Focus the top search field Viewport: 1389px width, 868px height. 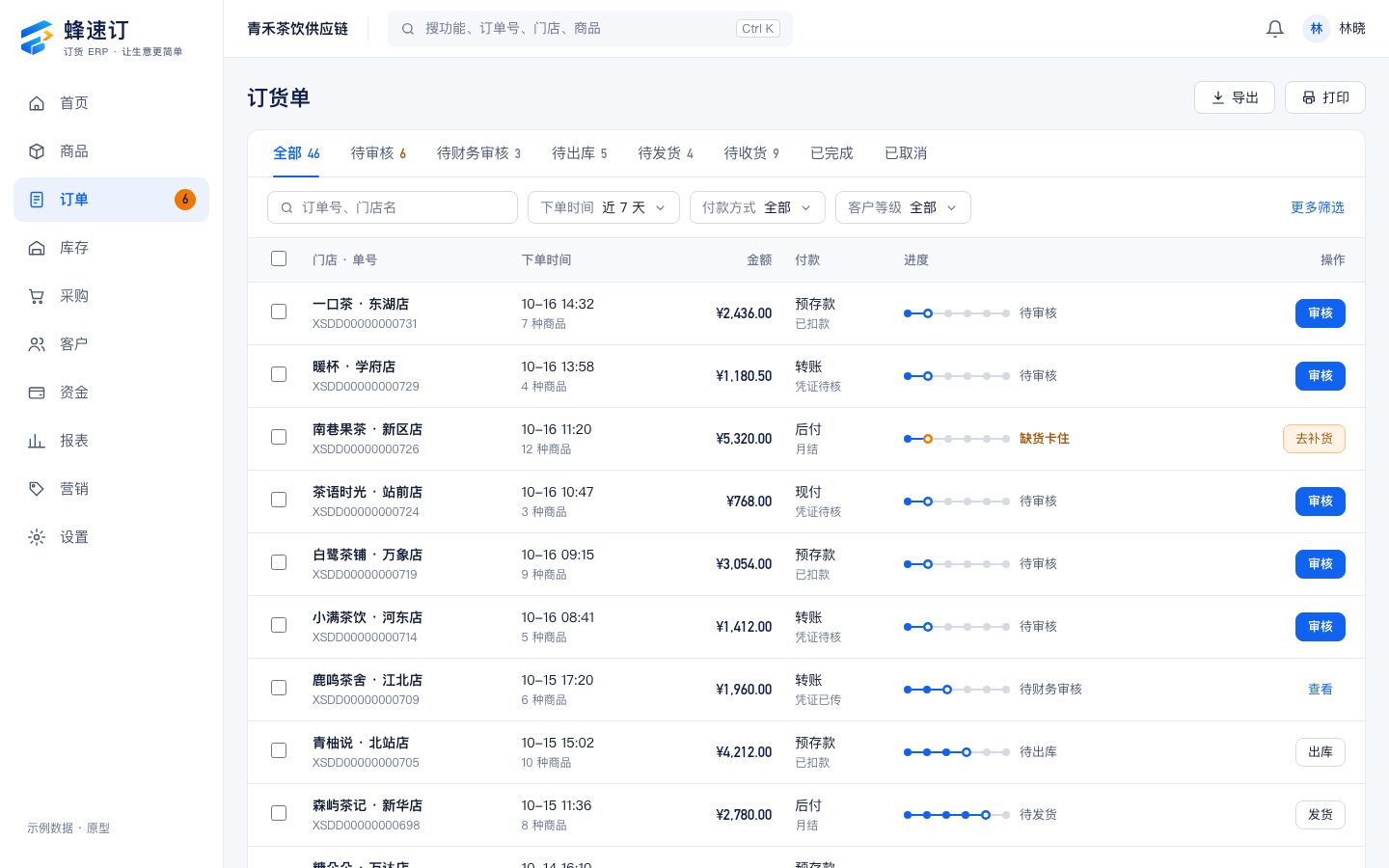tap(590, 29)
